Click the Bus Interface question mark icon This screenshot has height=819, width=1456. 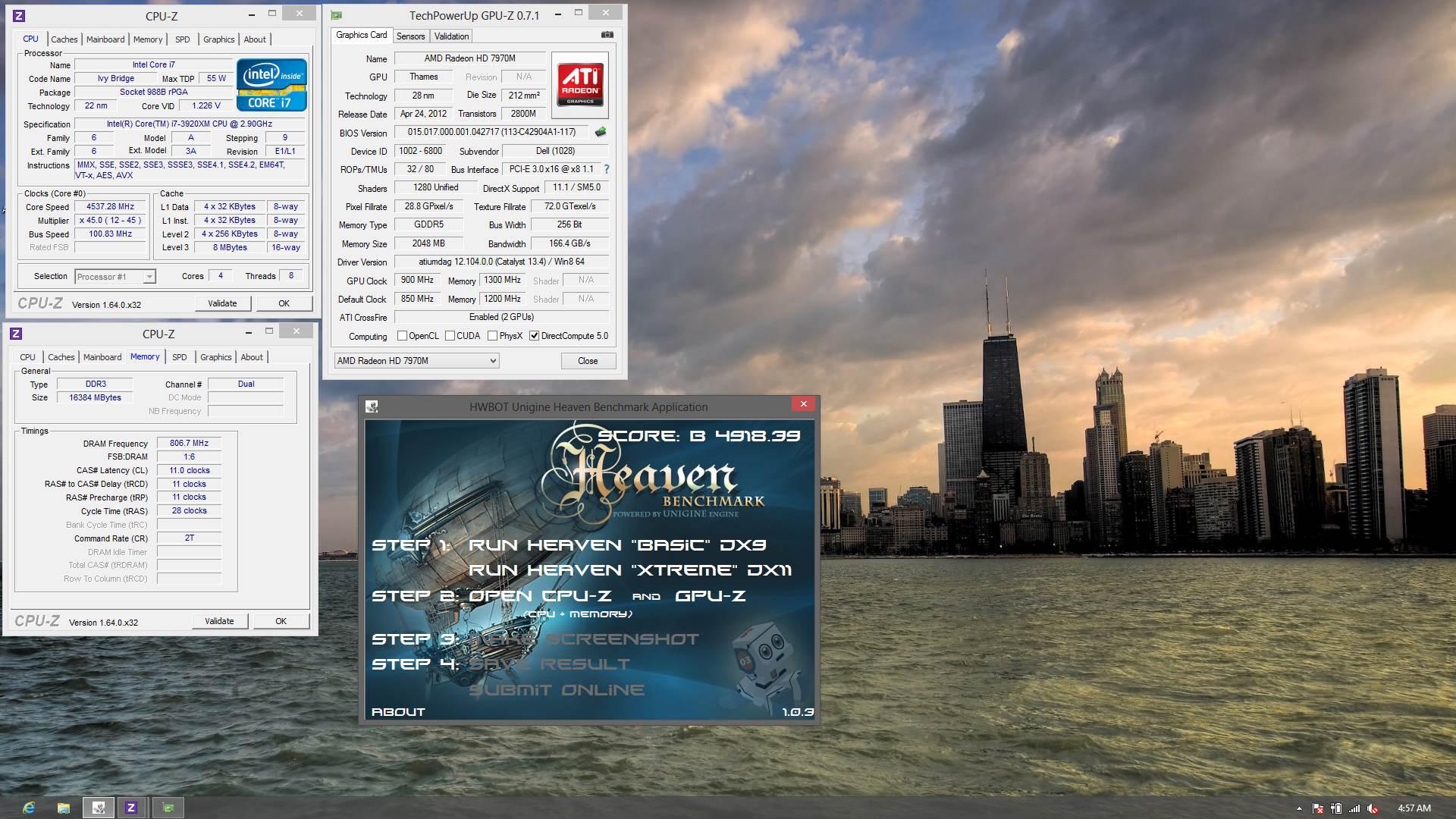click(607, 169)
